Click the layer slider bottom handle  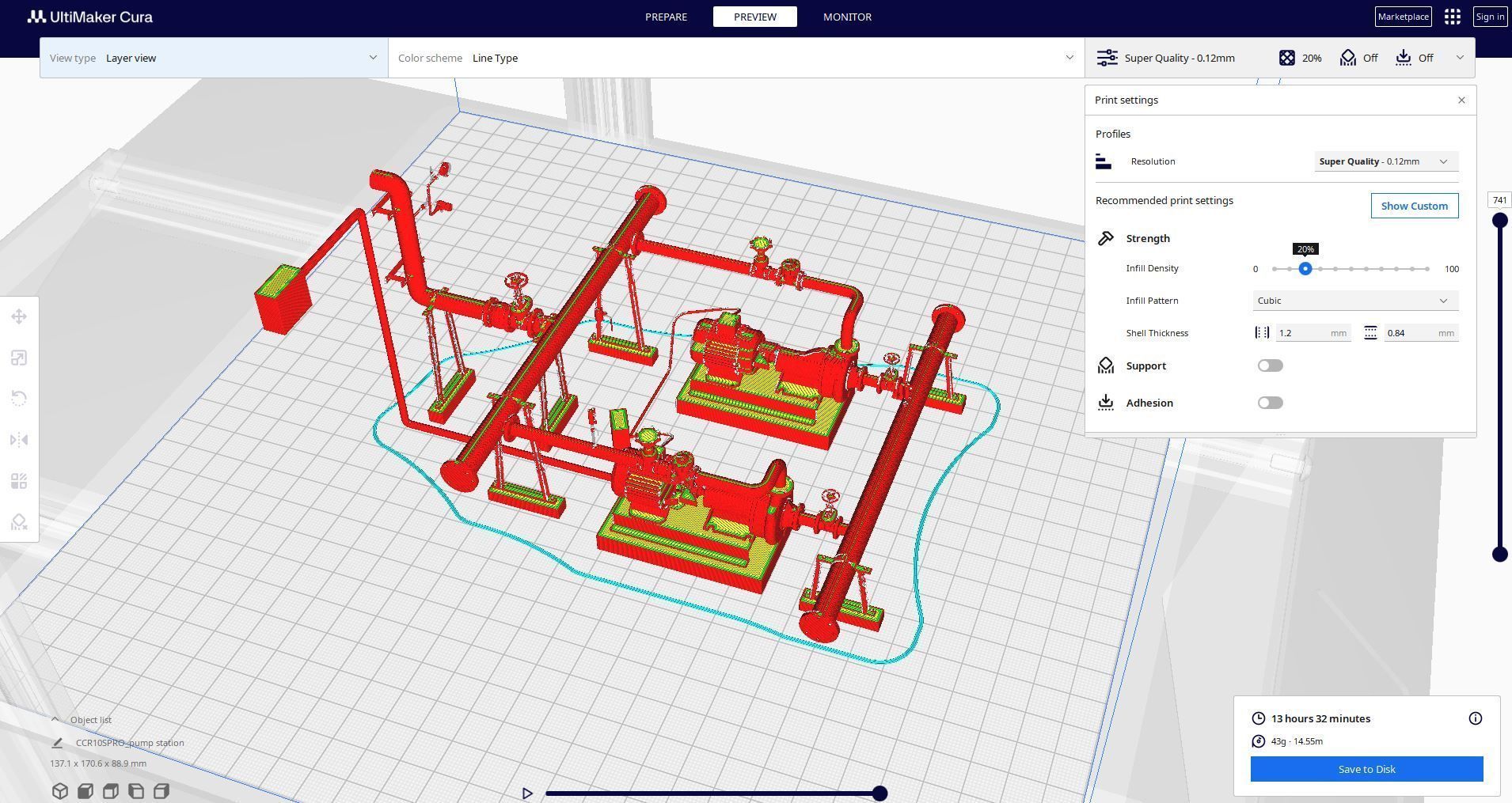pos(1500,555)
